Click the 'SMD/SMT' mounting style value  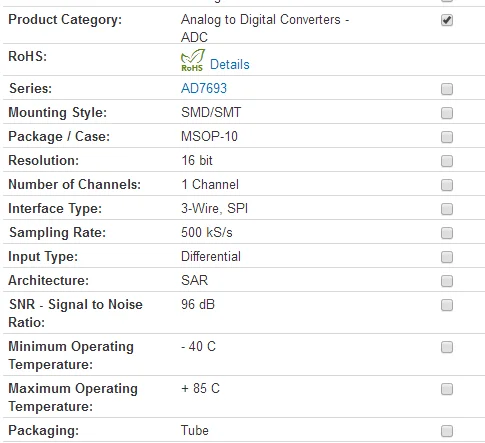(211, 112)
